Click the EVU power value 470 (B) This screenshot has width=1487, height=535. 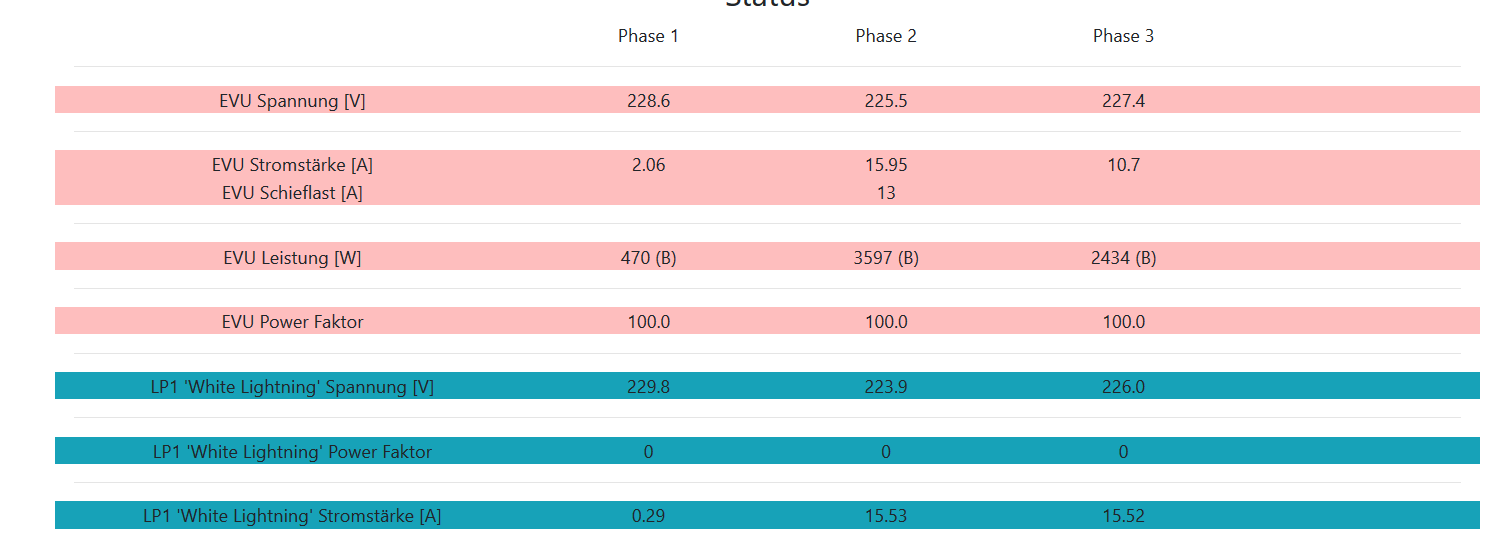(x=648, y=258)
